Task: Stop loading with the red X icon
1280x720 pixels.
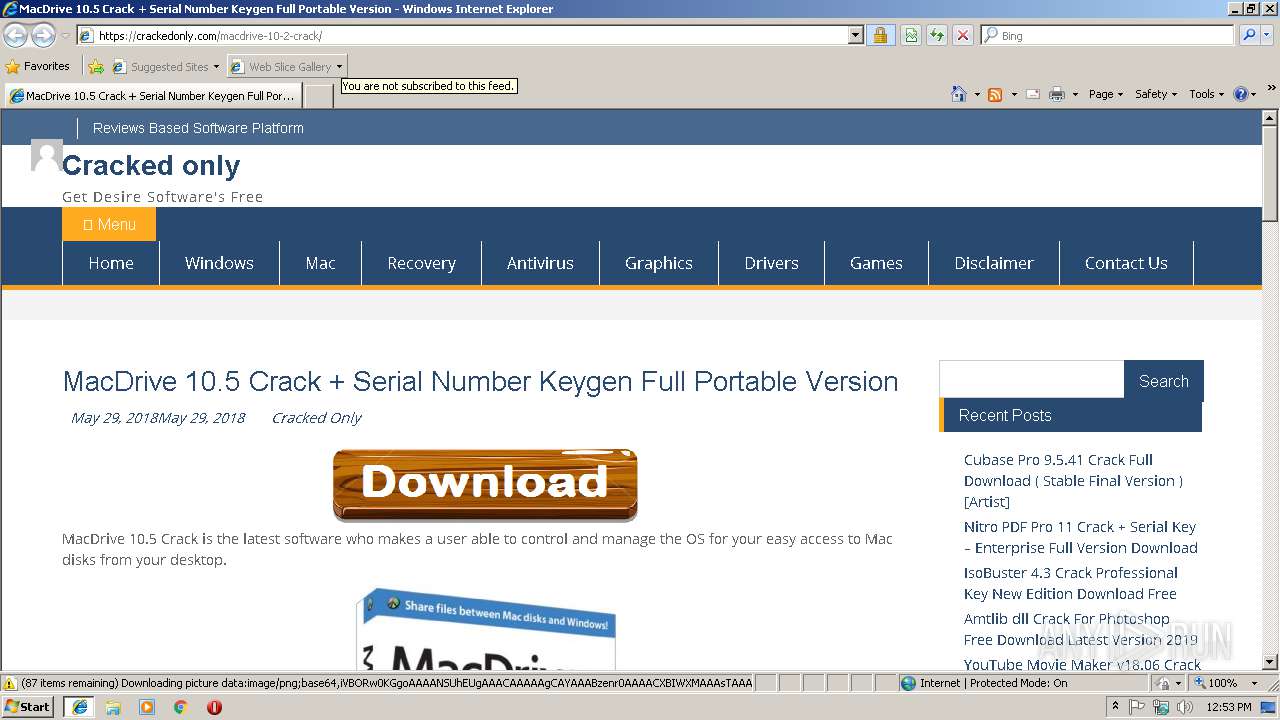Action: tap(962, 35)
